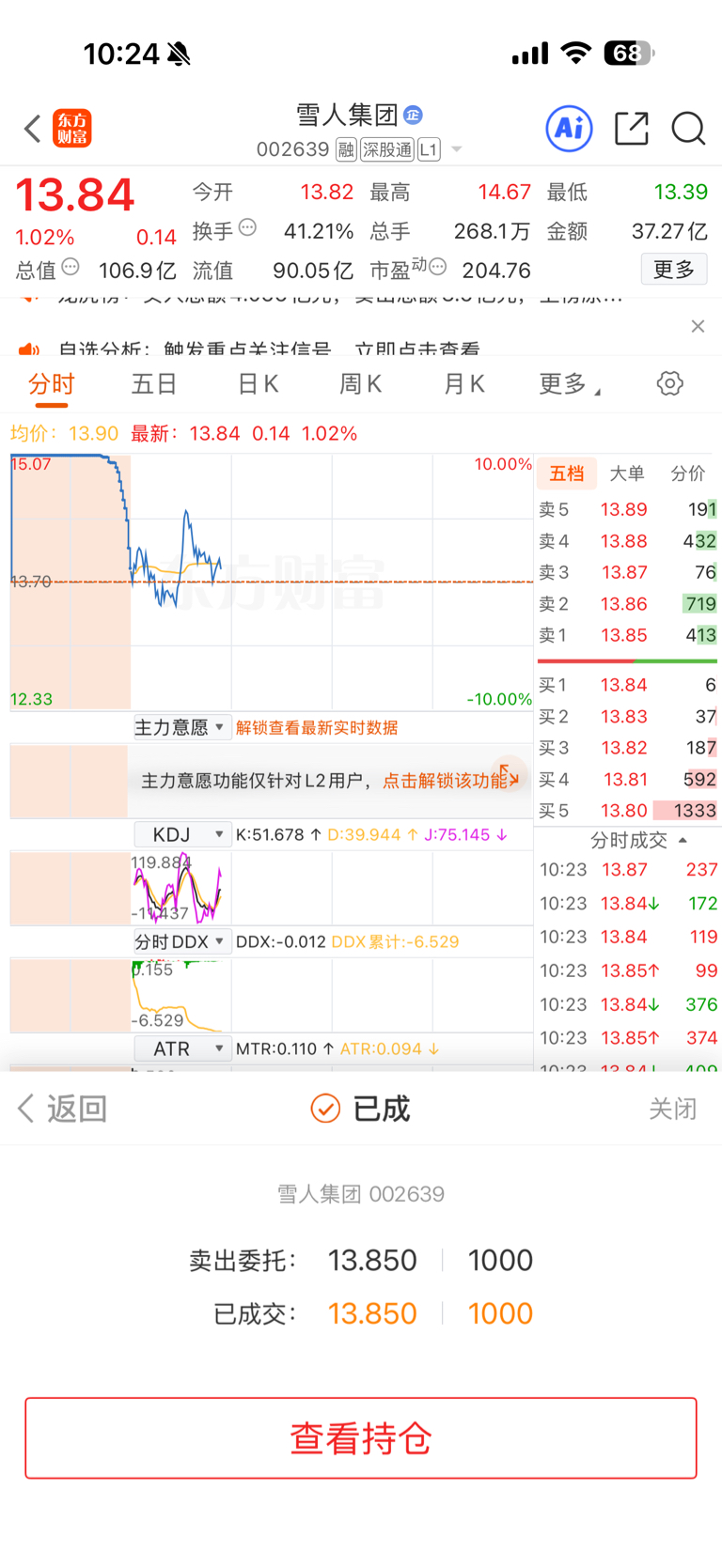Open the 分时DDX indicator dropdown
The width and height of the screenshot is (722, 1568).
pyautogui.click(x=182, y=941)
